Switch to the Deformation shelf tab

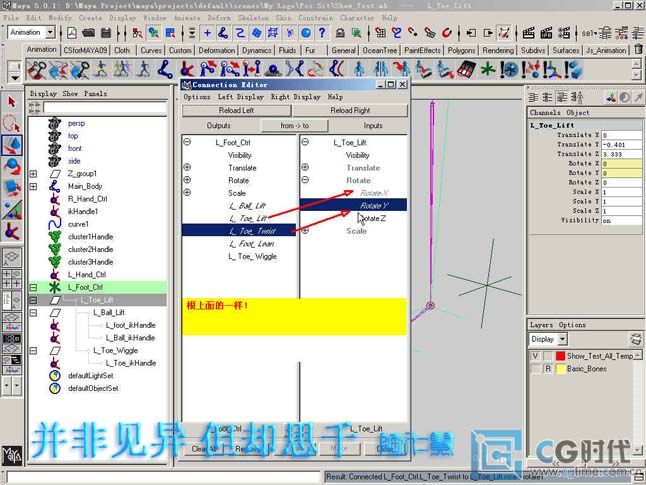[x=217, y=50]
